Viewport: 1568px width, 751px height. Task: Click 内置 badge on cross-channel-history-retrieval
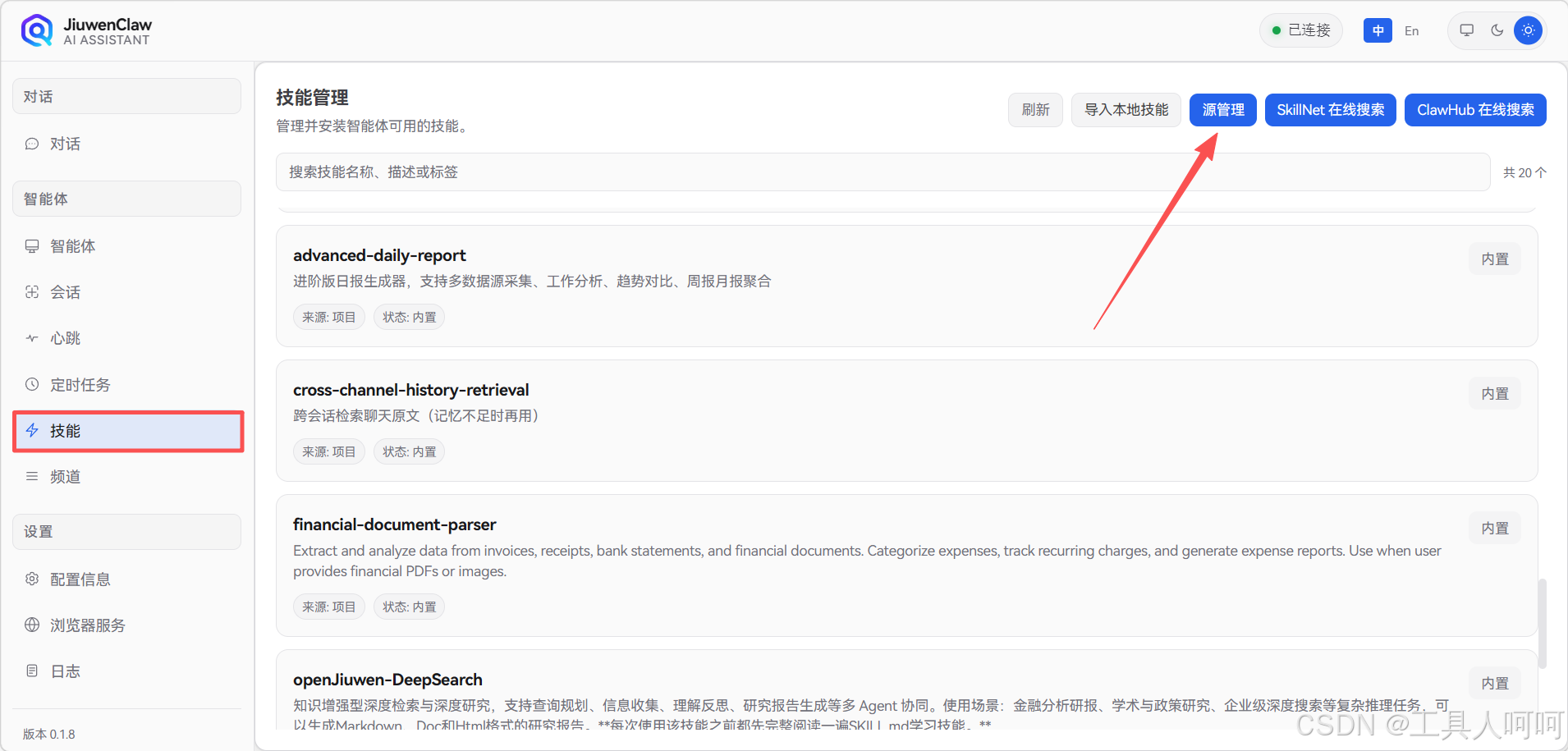[x=1495, y=394]
